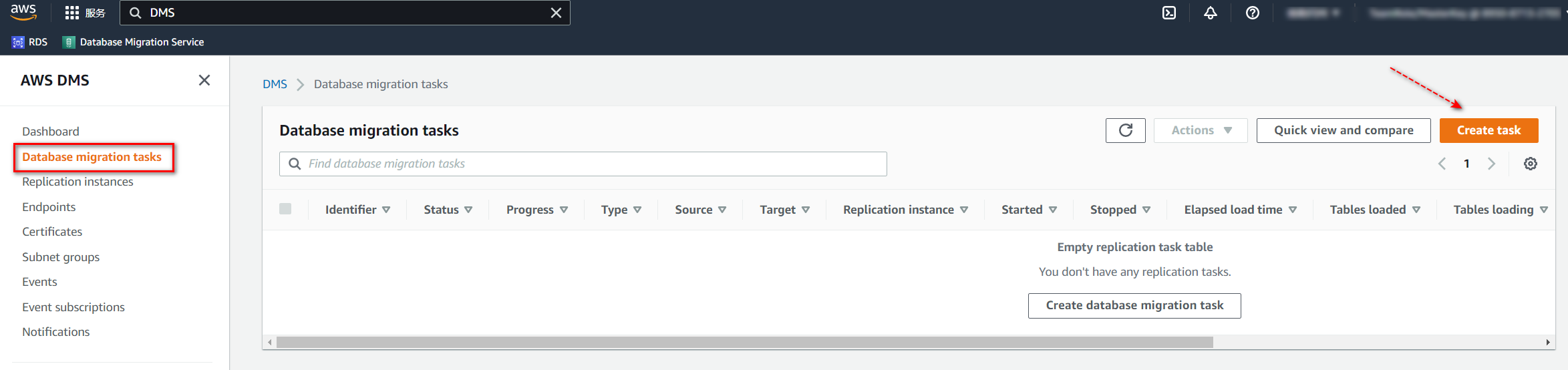The width and height of the screenshot is (1568, 370).
Task: Sort by Tables loading column
Action: point(1501,210)
